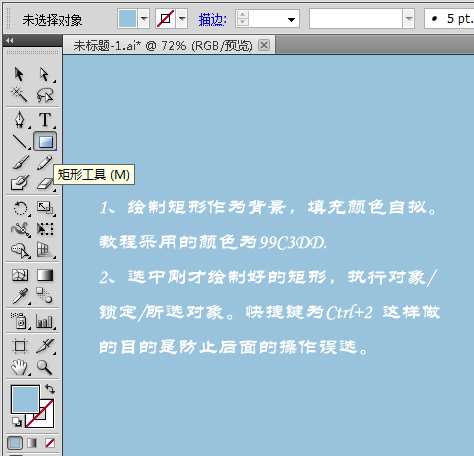Activate the Lasso tool

(45, 95)
